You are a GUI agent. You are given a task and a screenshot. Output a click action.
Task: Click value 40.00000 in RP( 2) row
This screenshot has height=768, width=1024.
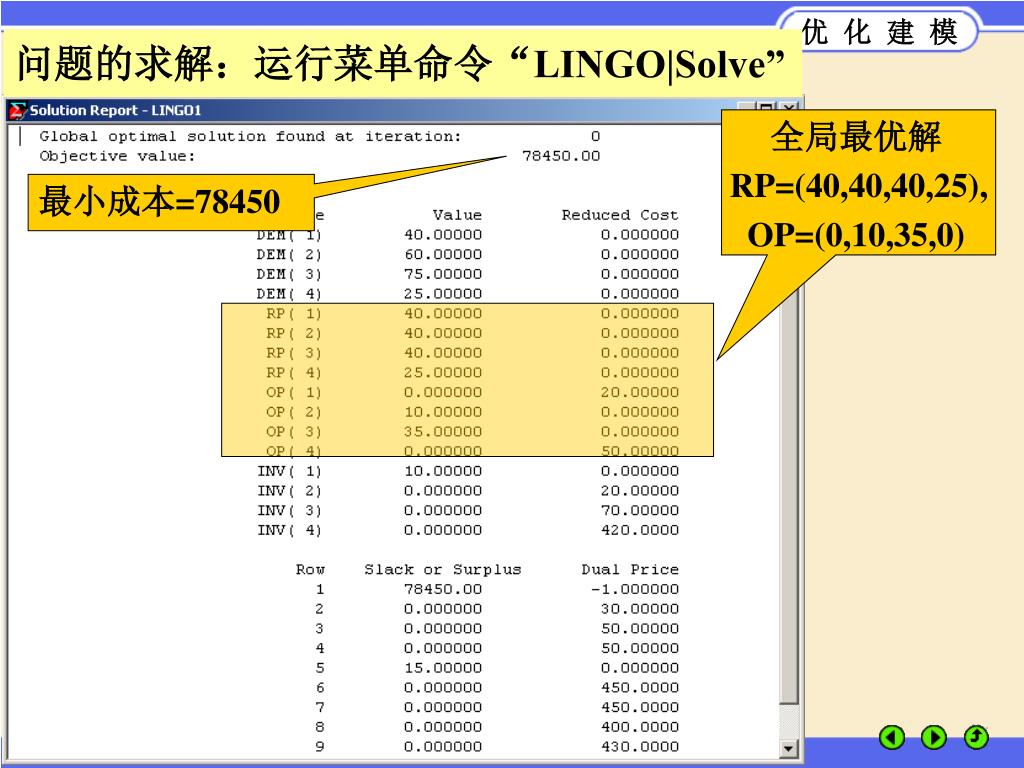coord(443,334)
